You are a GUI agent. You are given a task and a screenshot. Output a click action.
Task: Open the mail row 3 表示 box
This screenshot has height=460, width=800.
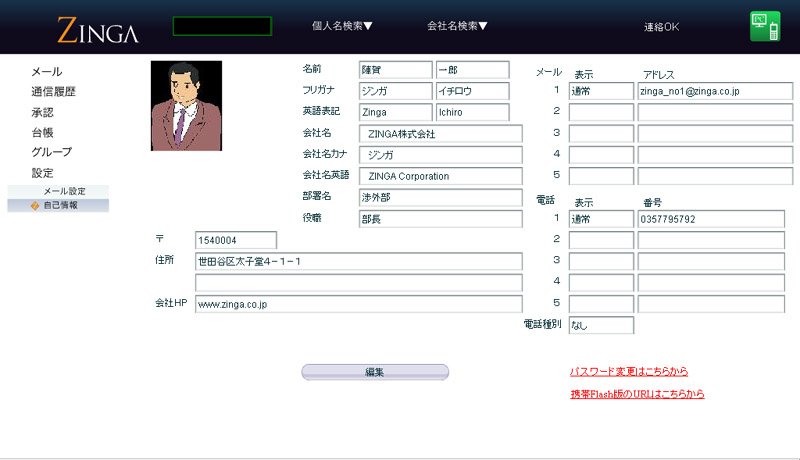click(601, 134)
